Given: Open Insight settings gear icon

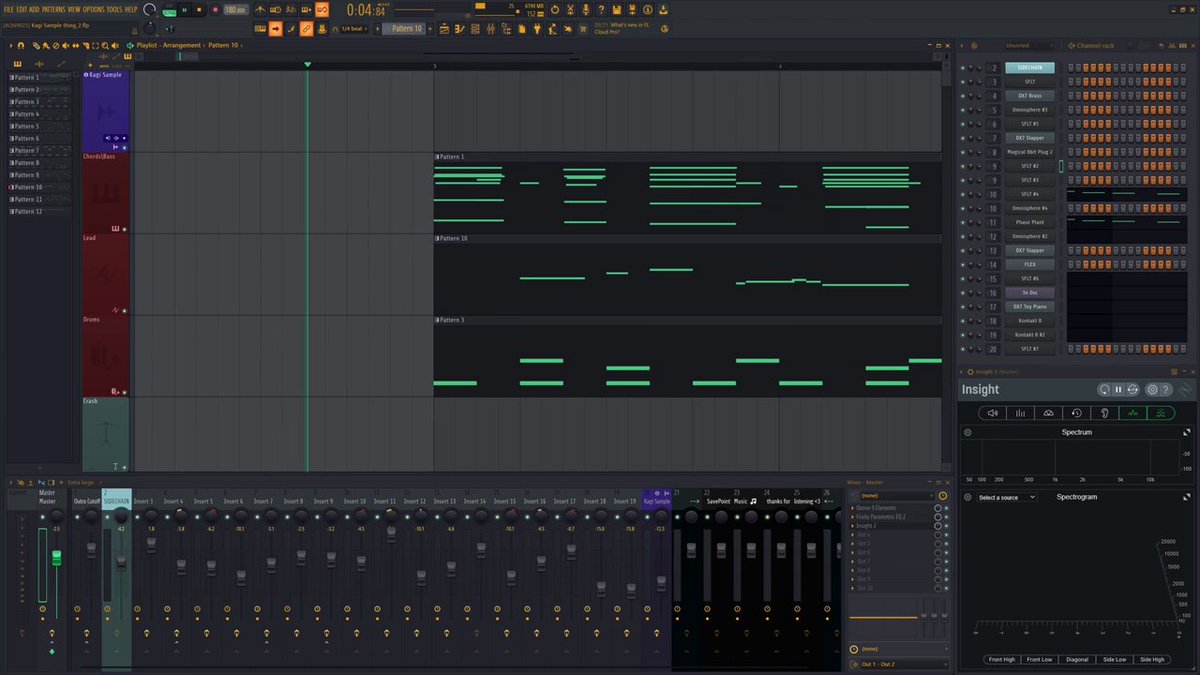Looking at the screenshot, I should (x=1152, y=389).
